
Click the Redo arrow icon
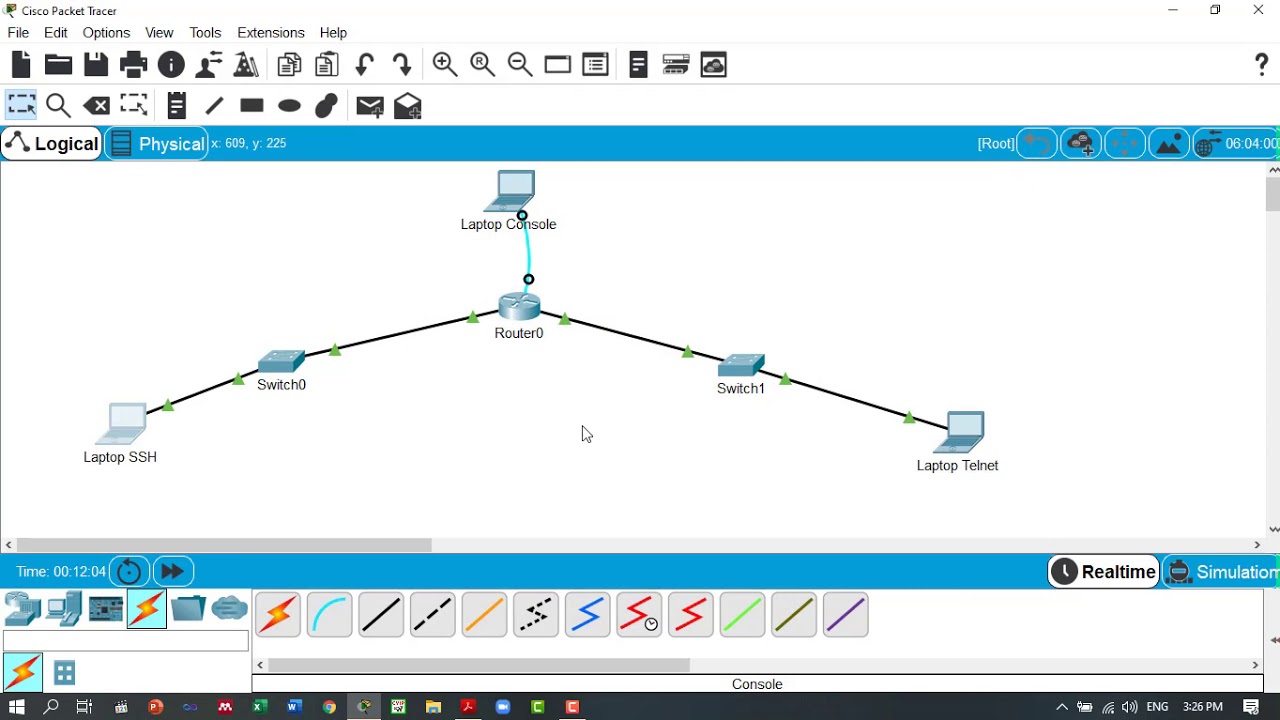[x=402, y=65]
